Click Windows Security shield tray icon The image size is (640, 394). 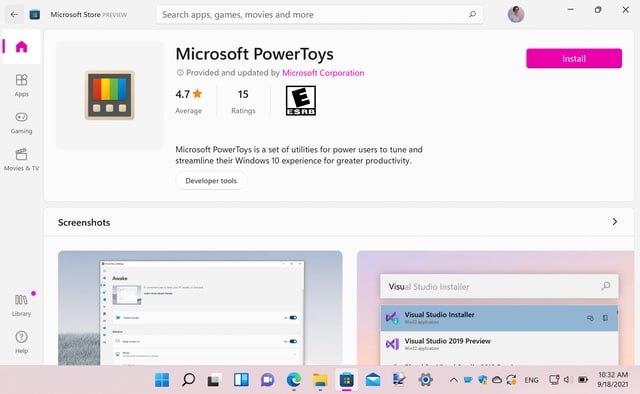coord(482,380)
